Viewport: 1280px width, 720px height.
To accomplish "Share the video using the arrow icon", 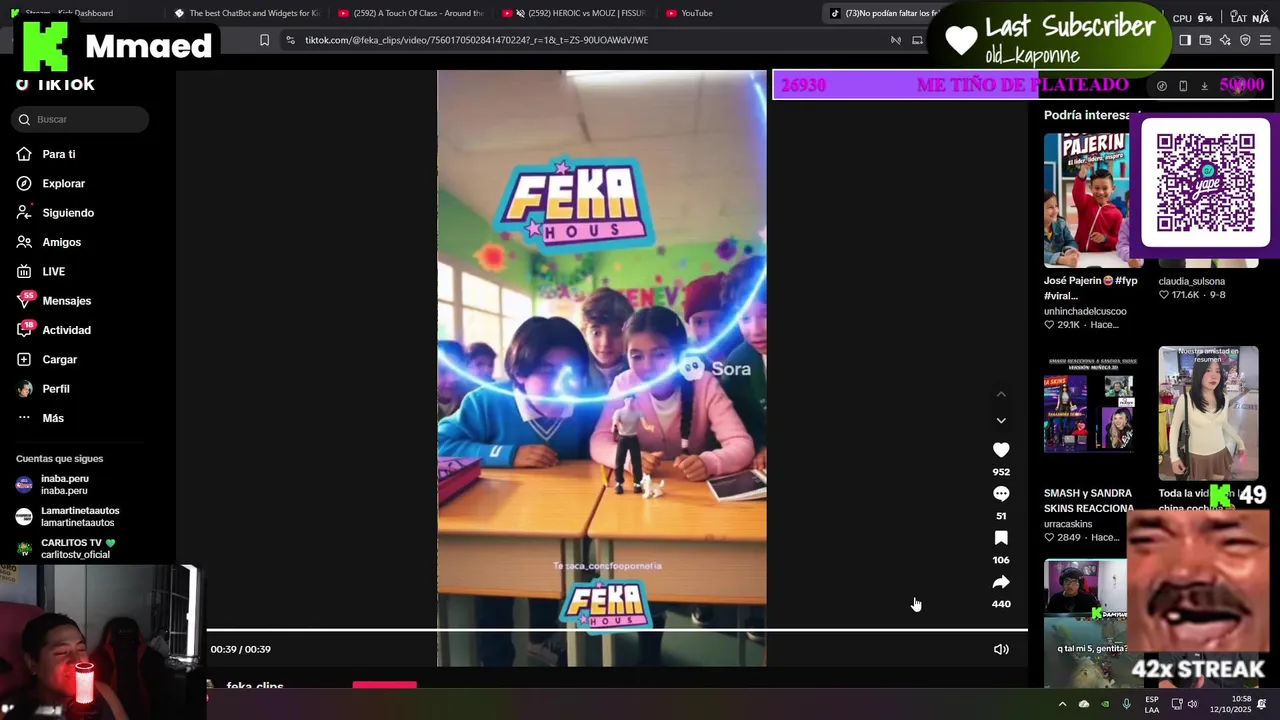I will 1001,582.
